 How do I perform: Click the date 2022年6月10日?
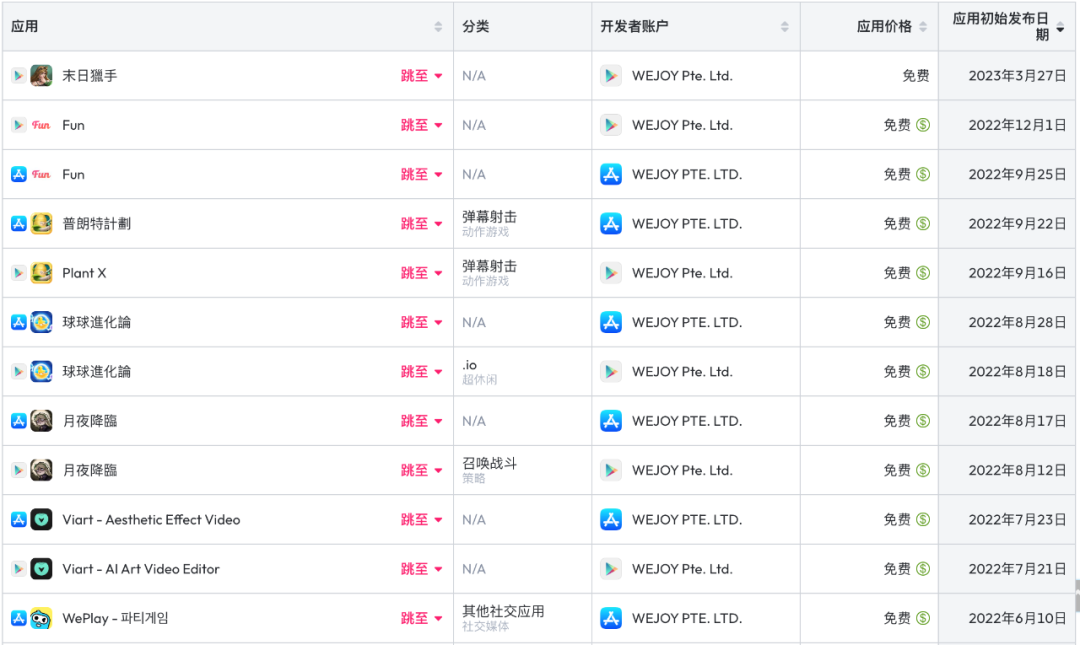click(x=1017, y=618)
